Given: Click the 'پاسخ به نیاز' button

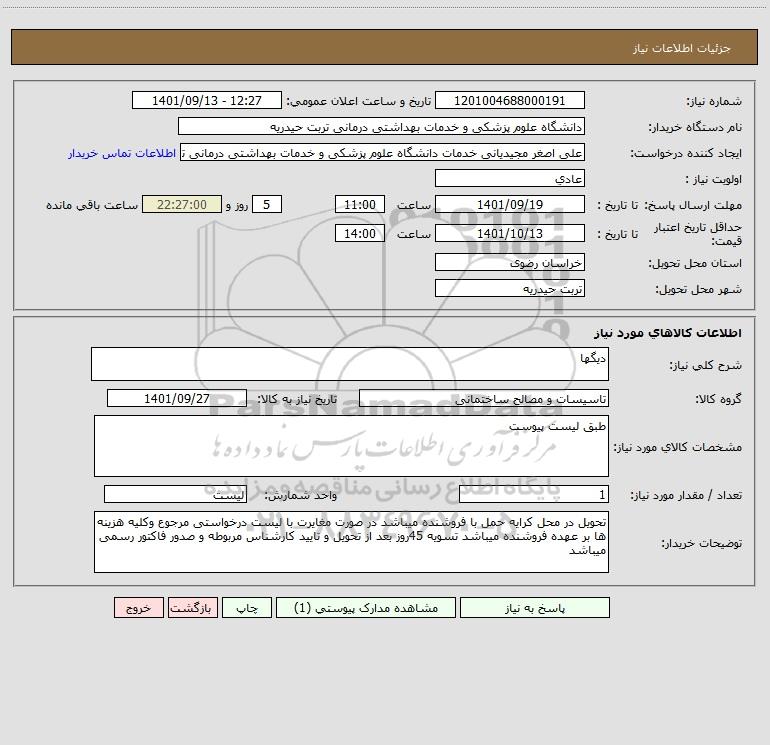Looking at the screenshot, I should (535, 608).
